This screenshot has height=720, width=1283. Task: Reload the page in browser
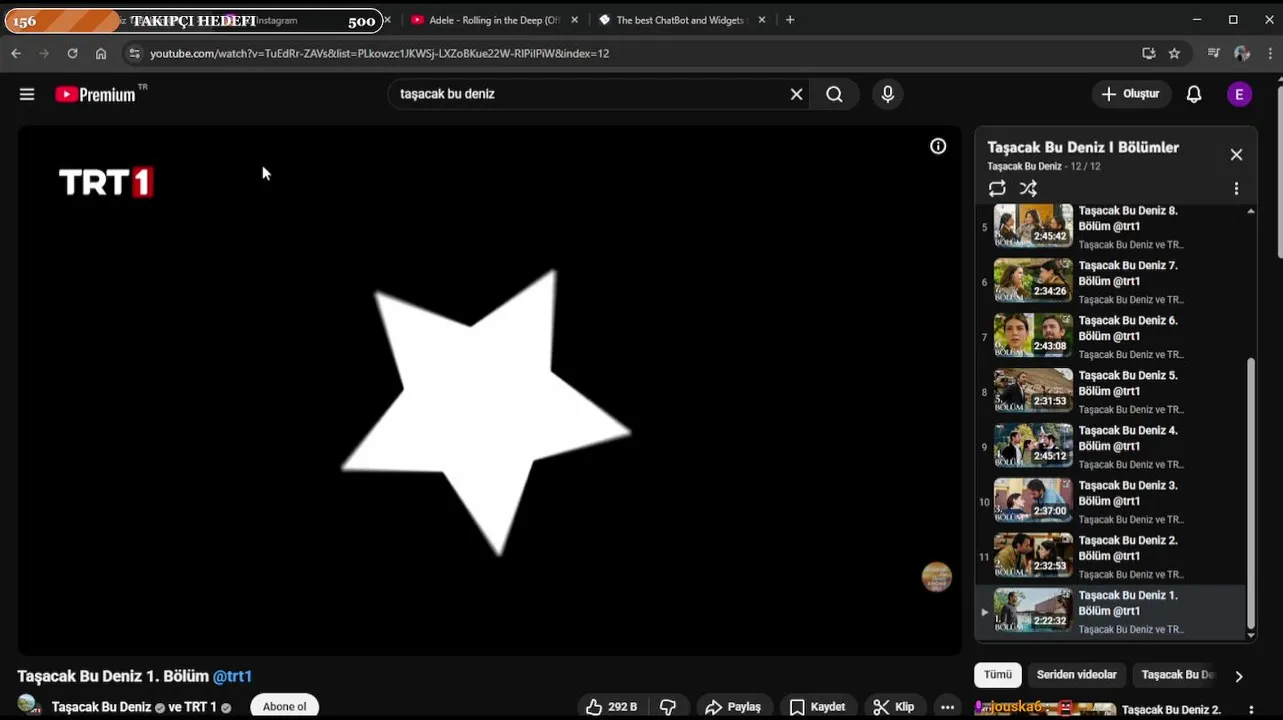(72, 53)
